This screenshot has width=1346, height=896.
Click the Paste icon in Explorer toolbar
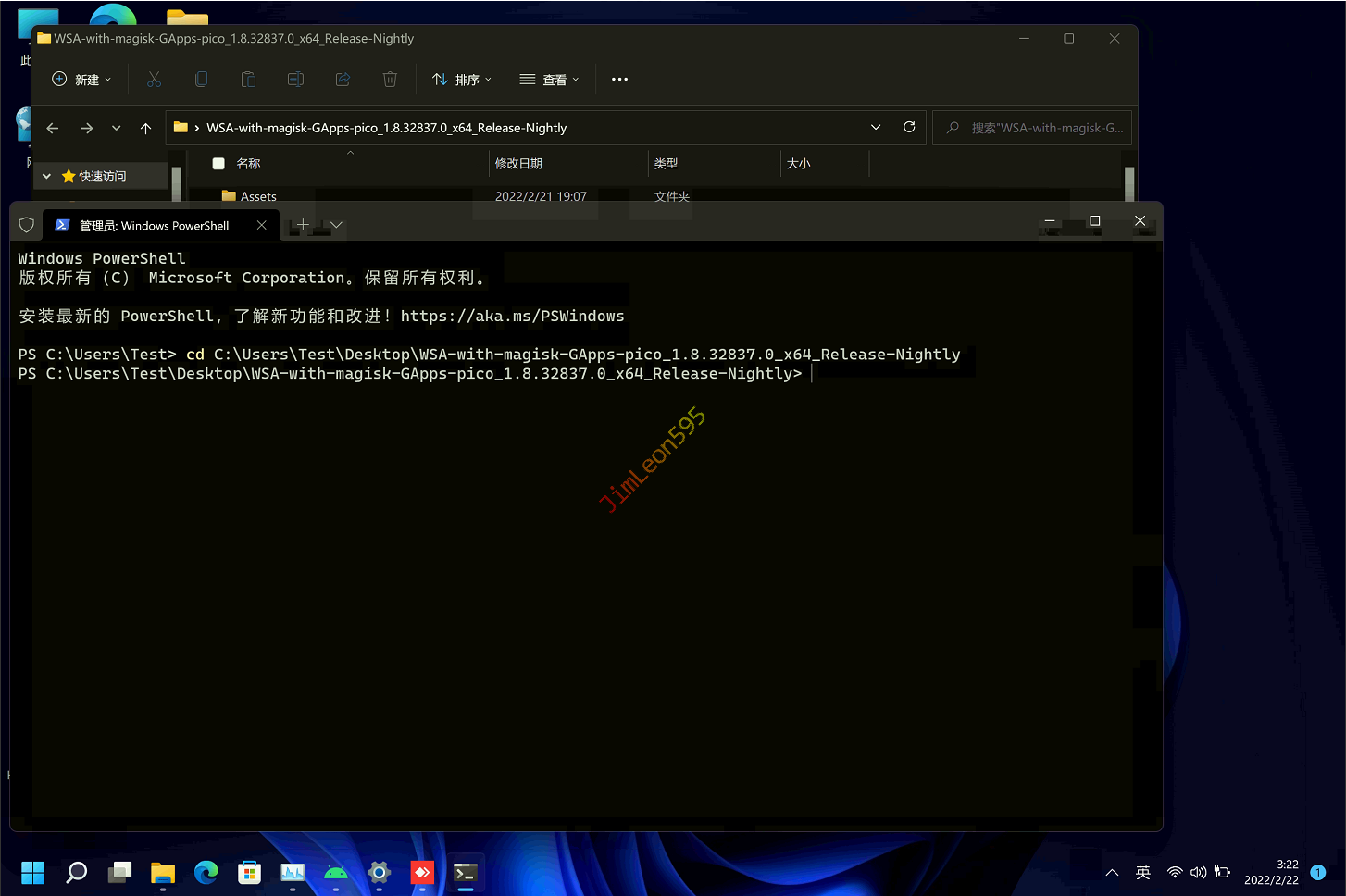(248, 80)
